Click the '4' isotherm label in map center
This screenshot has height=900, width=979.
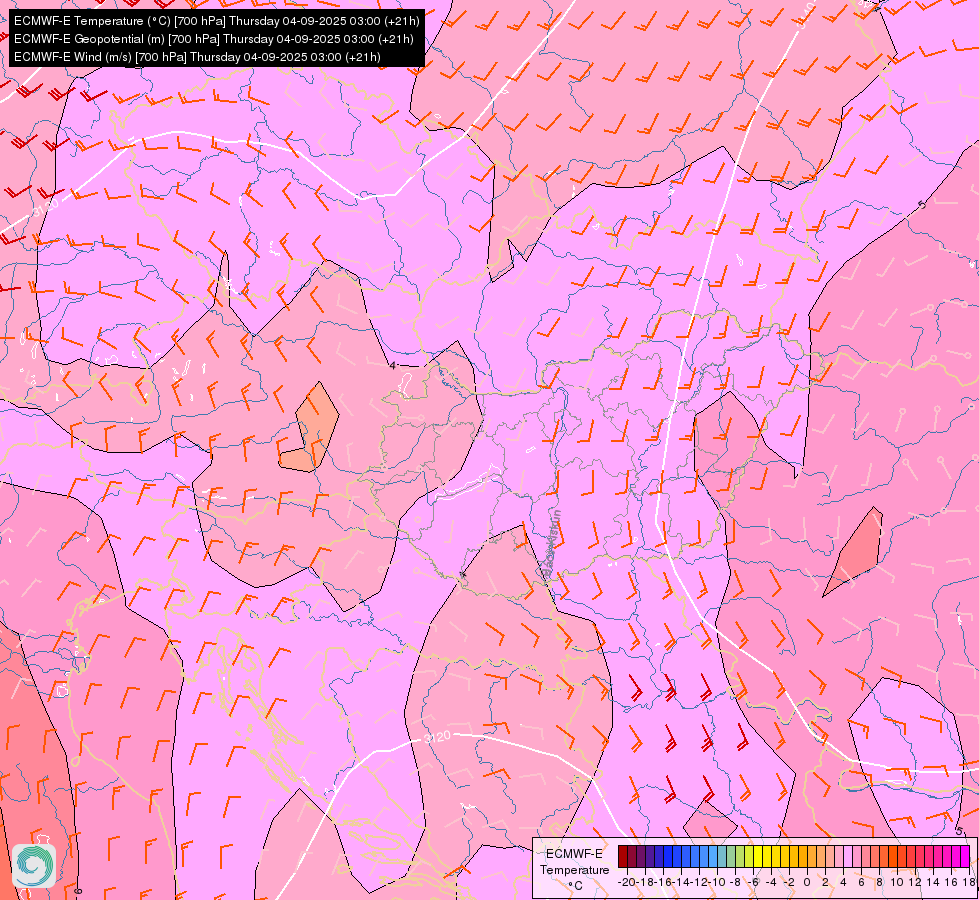[392, 366]
